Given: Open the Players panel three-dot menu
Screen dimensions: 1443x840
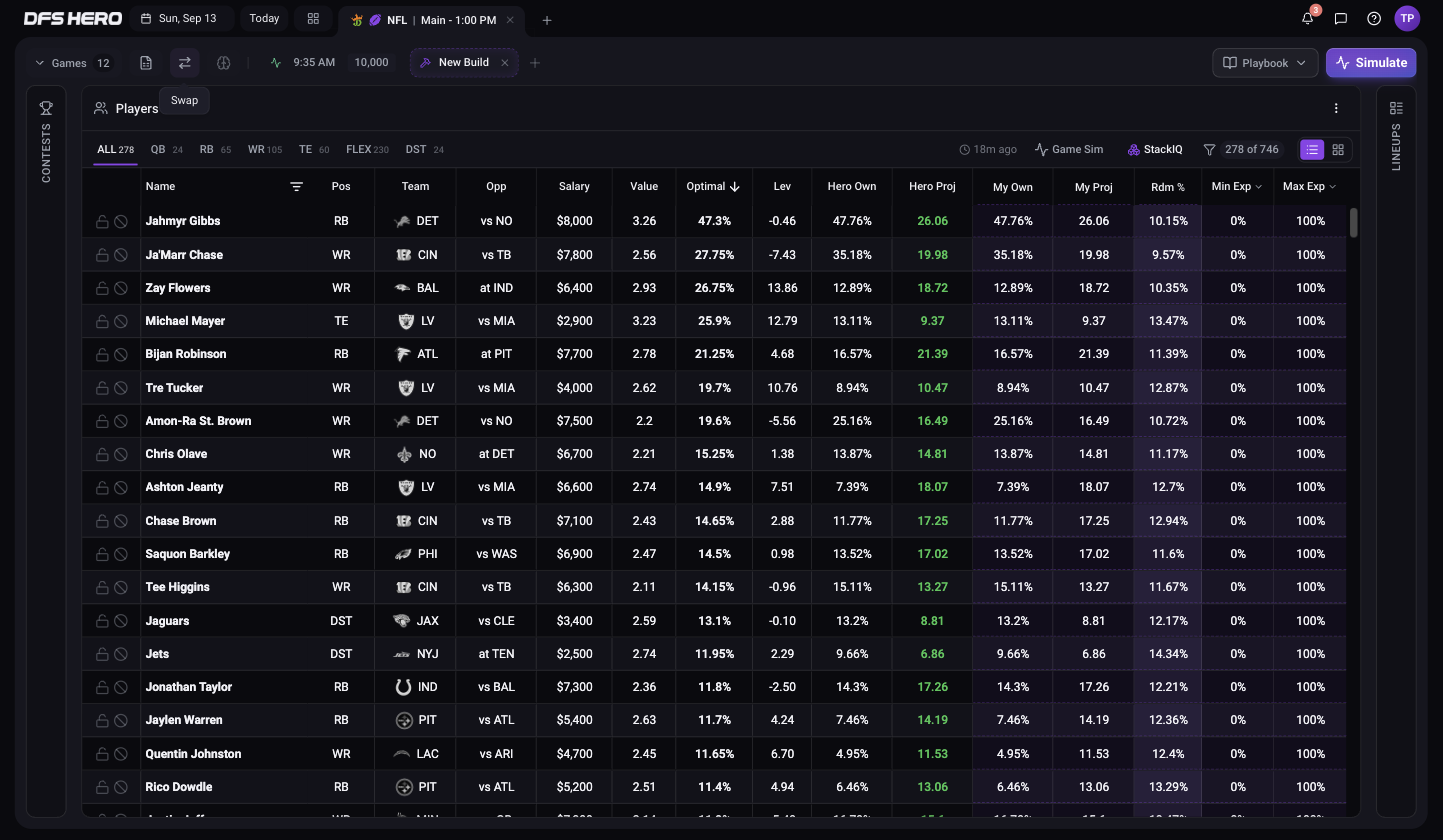Looking at the screenshot, I should pos(1336,108).
